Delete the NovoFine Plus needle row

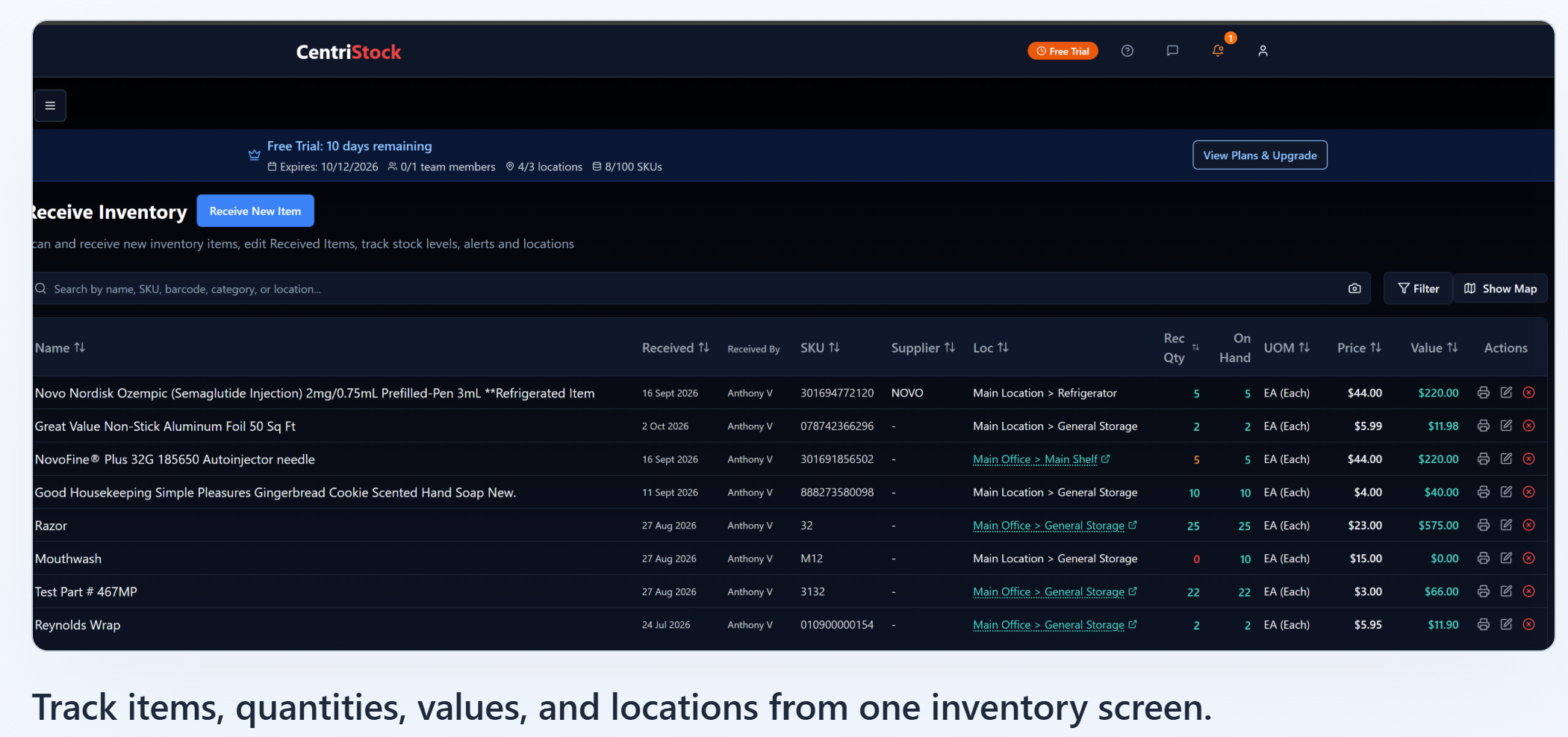(1529, 458)
